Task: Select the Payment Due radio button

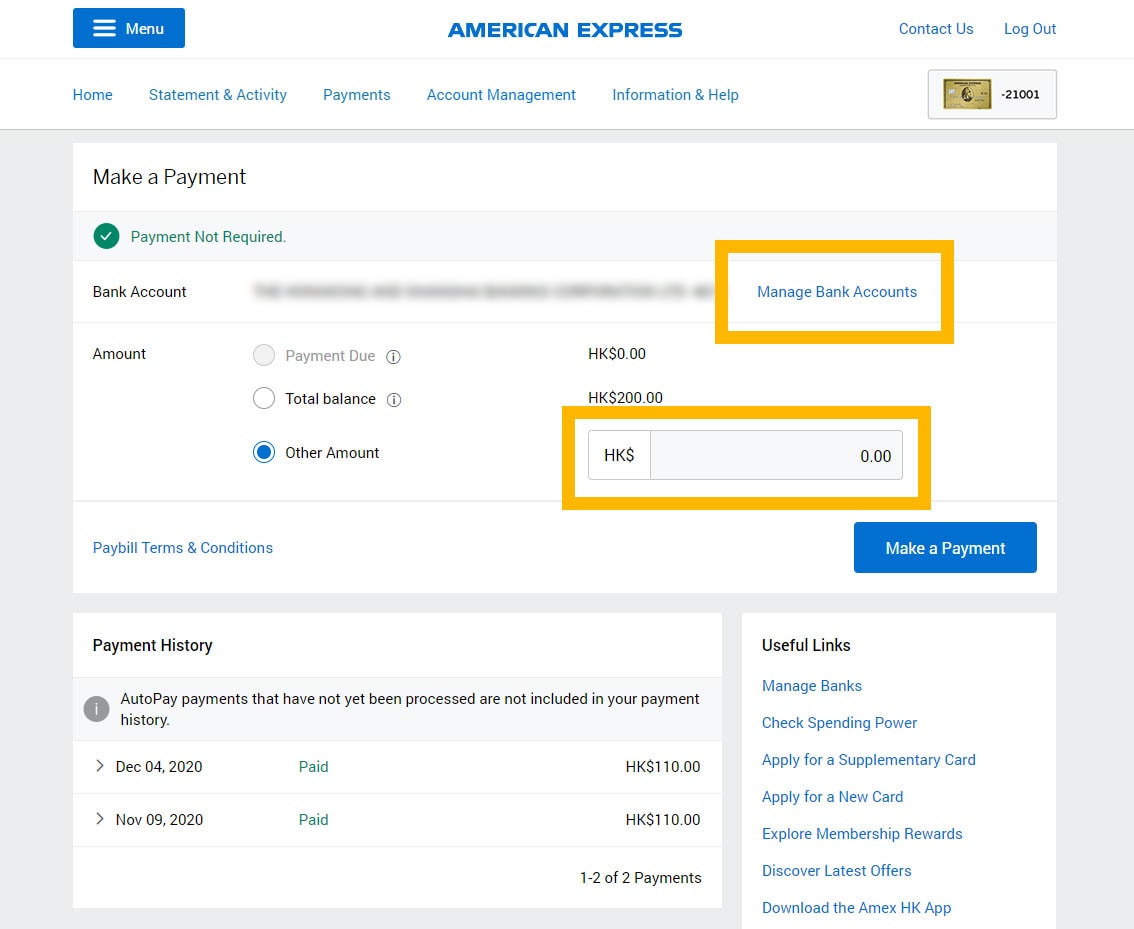Action: pyautogui.click(x=264, y=356)
